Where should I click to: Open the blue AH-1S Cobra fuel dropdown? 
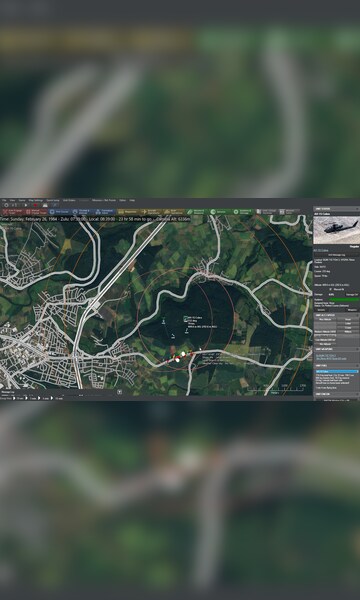(x=337, y=372)
